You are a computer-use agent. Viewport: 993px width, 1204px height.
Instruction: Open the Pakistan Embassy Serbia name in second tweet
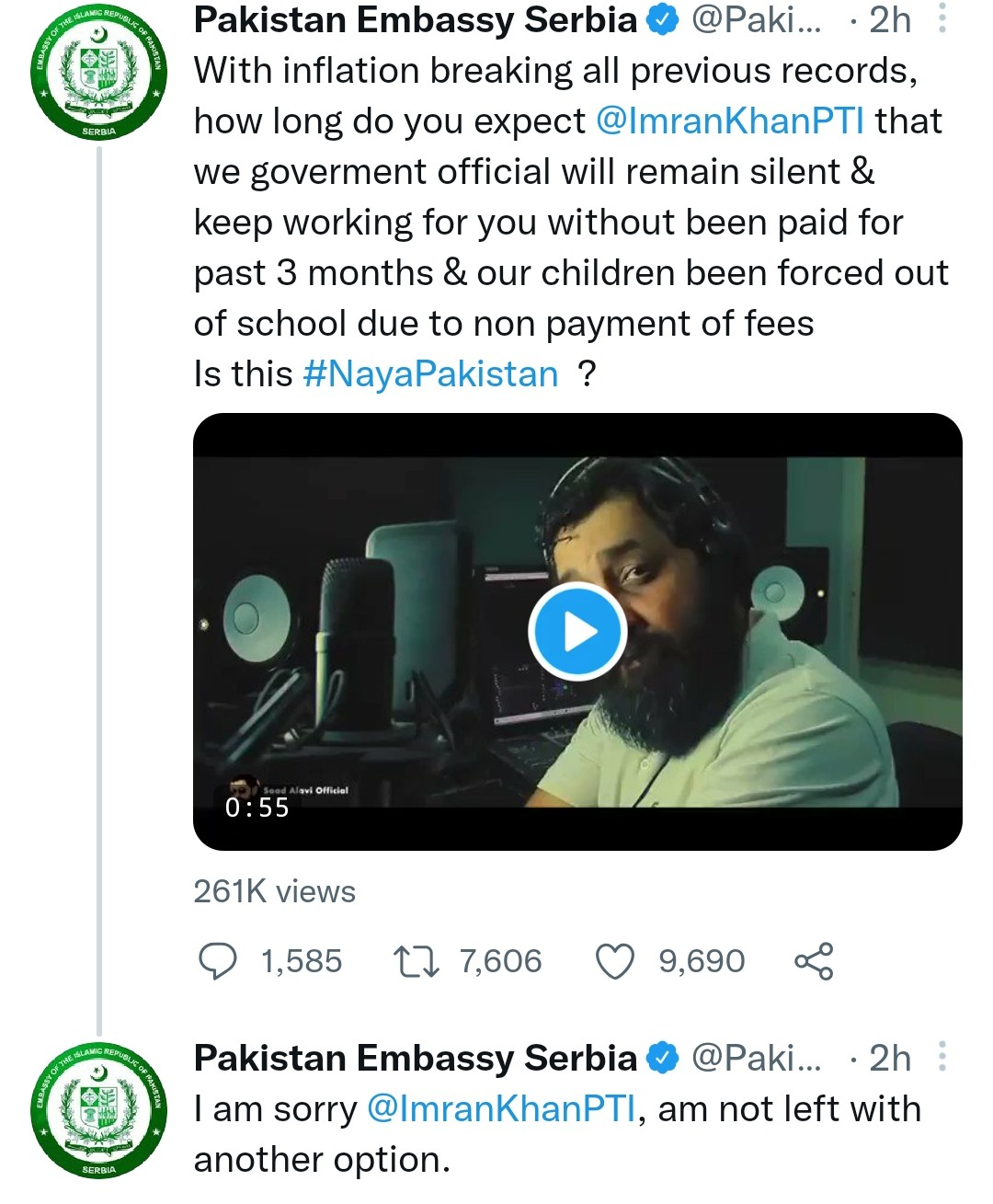pos(416,1059)
